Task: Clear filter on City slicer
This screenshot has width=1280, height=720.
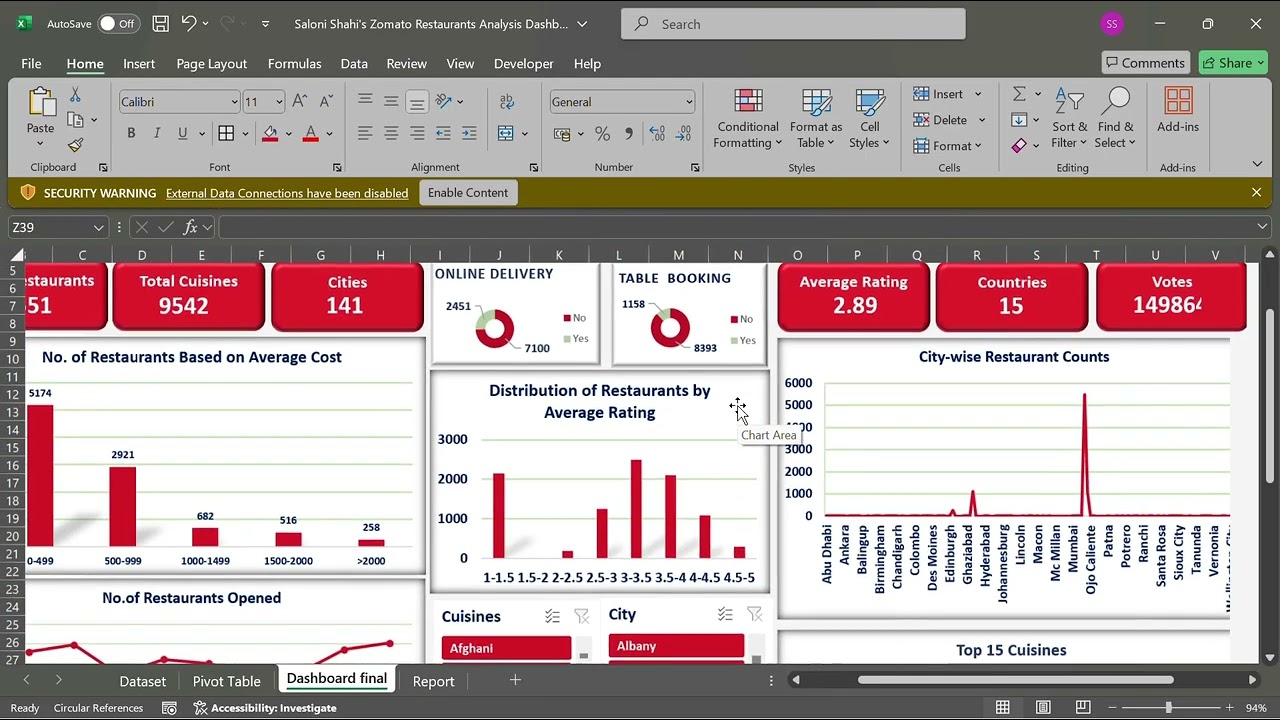Action: point(754,614)
